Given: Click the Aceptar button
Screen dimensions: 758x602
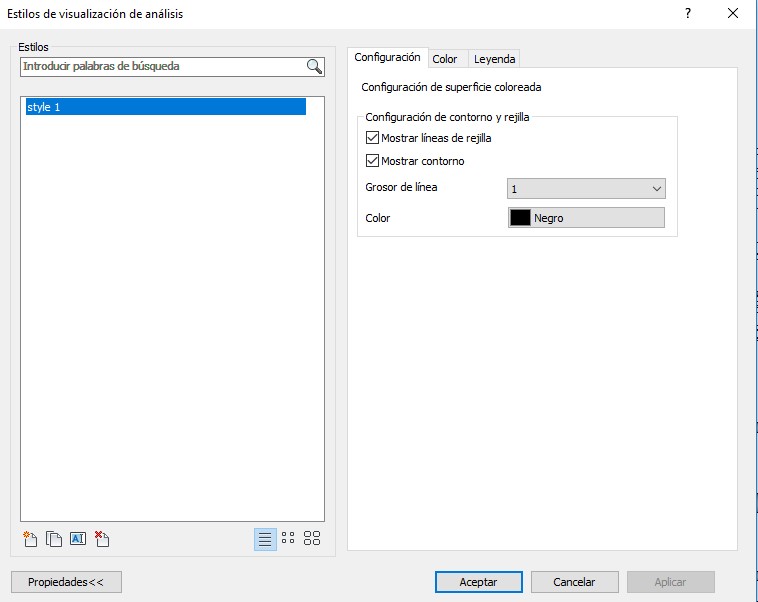Looking at the screenshot, I should [x=478, y=582].
